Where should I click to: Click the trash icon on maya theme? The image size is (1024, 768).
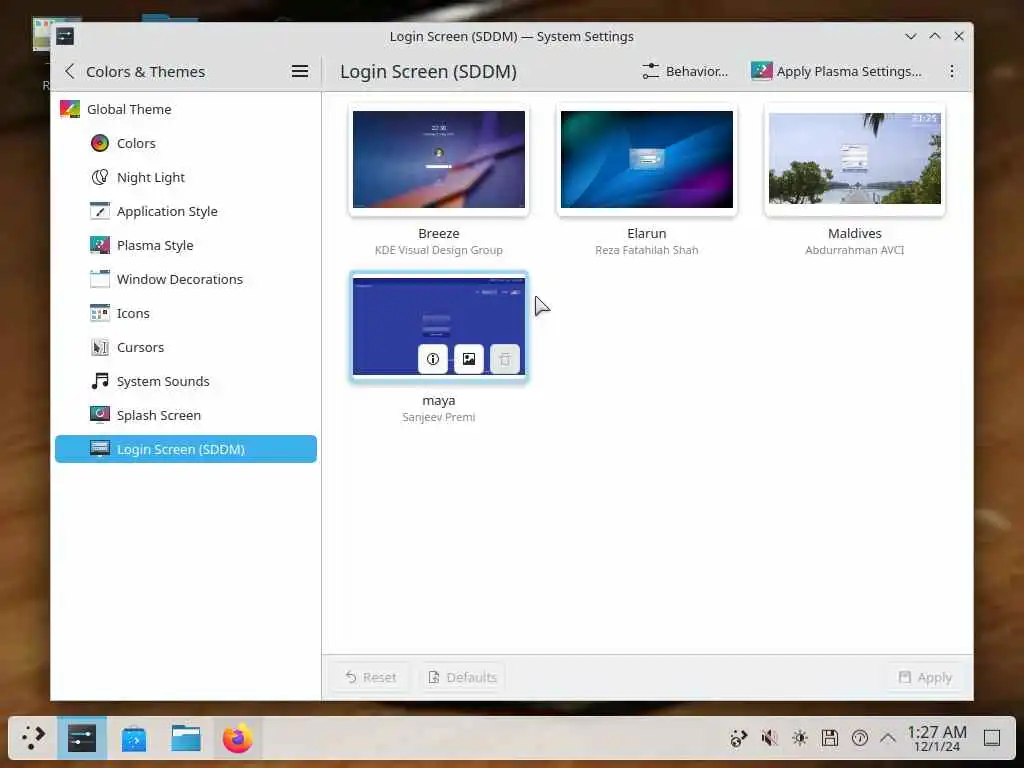505,359
